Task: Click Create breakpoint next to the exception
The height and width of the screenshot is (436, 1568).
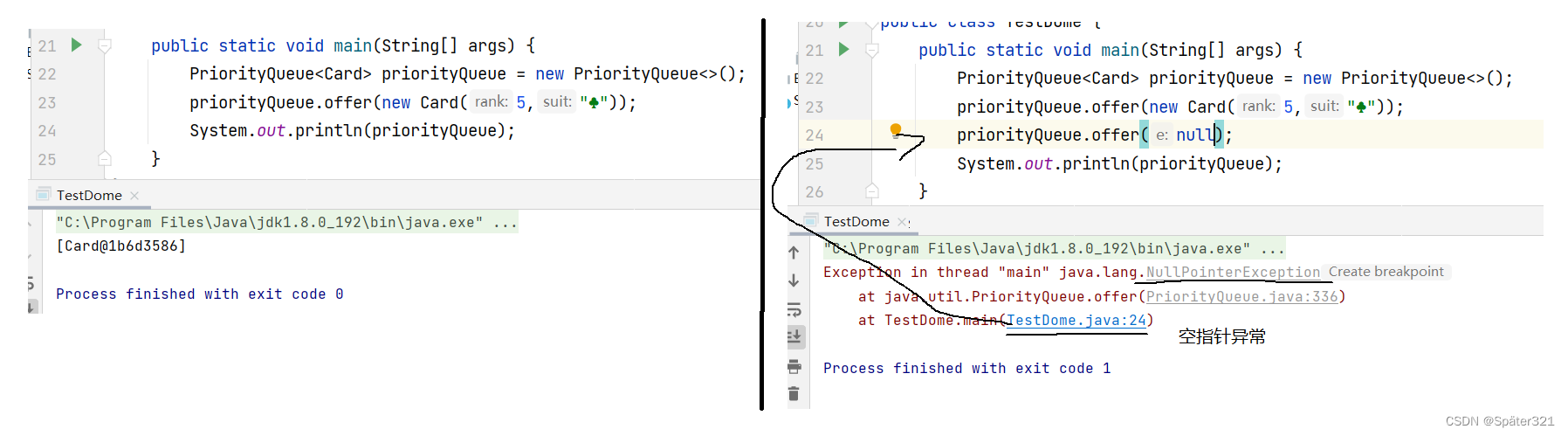Action: click(1386, 272)
